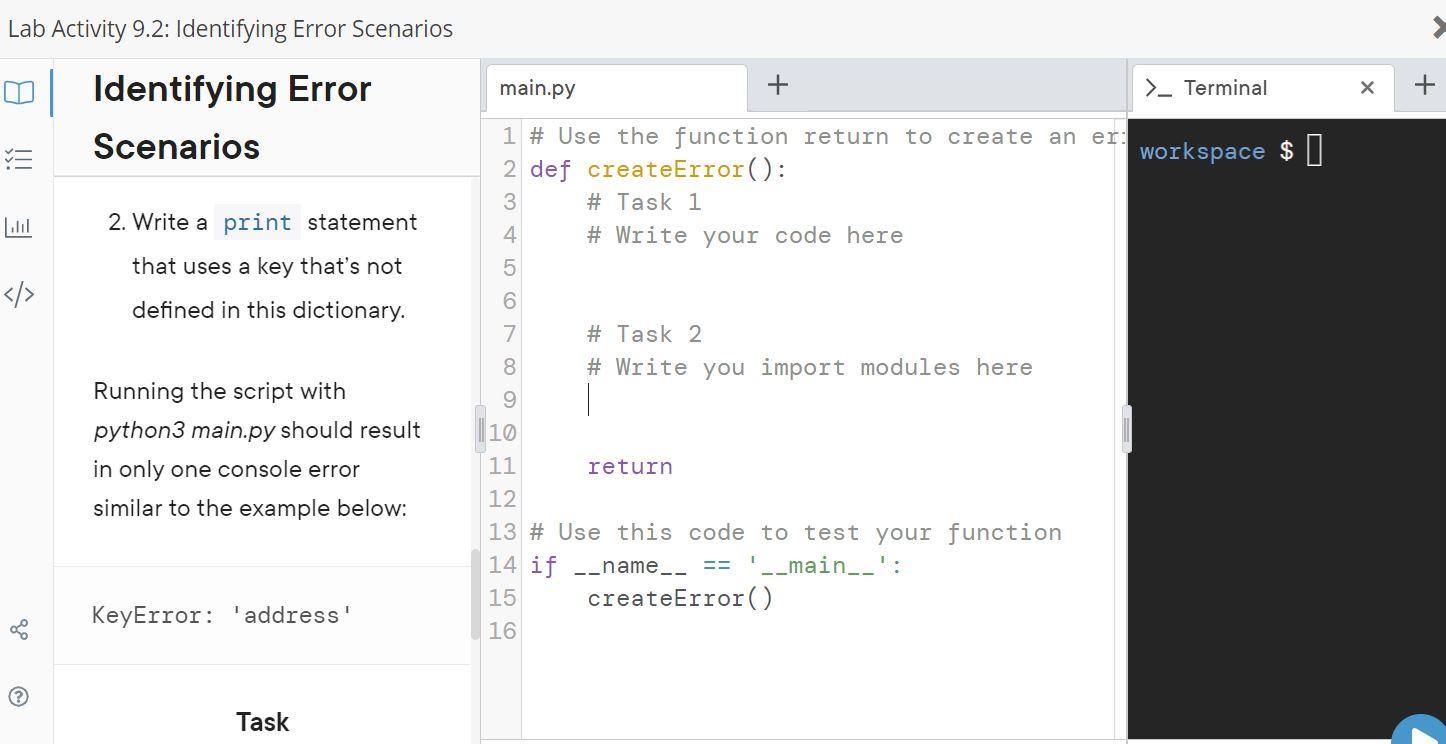
Task: Add a new editor tab with plus
Action: [x=778, y=86]
